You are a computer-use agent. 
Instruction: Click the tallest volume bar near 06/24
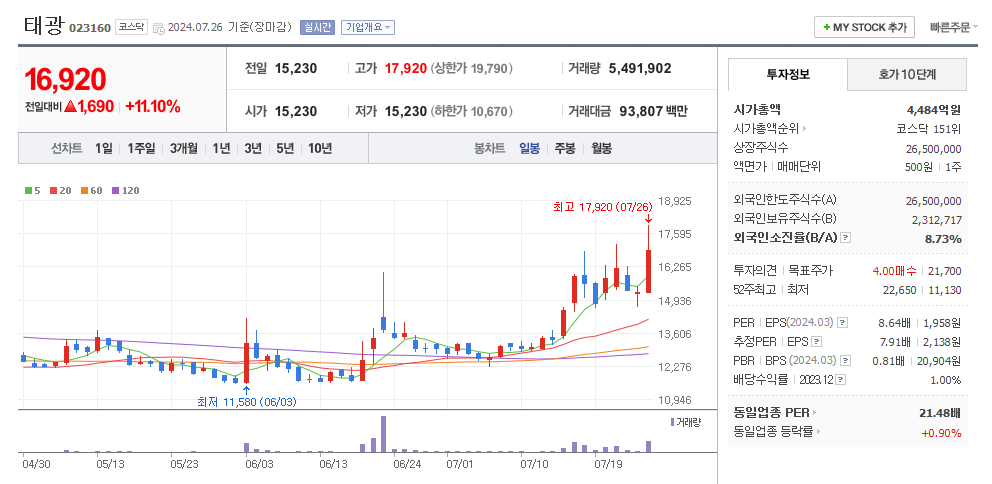383,434
